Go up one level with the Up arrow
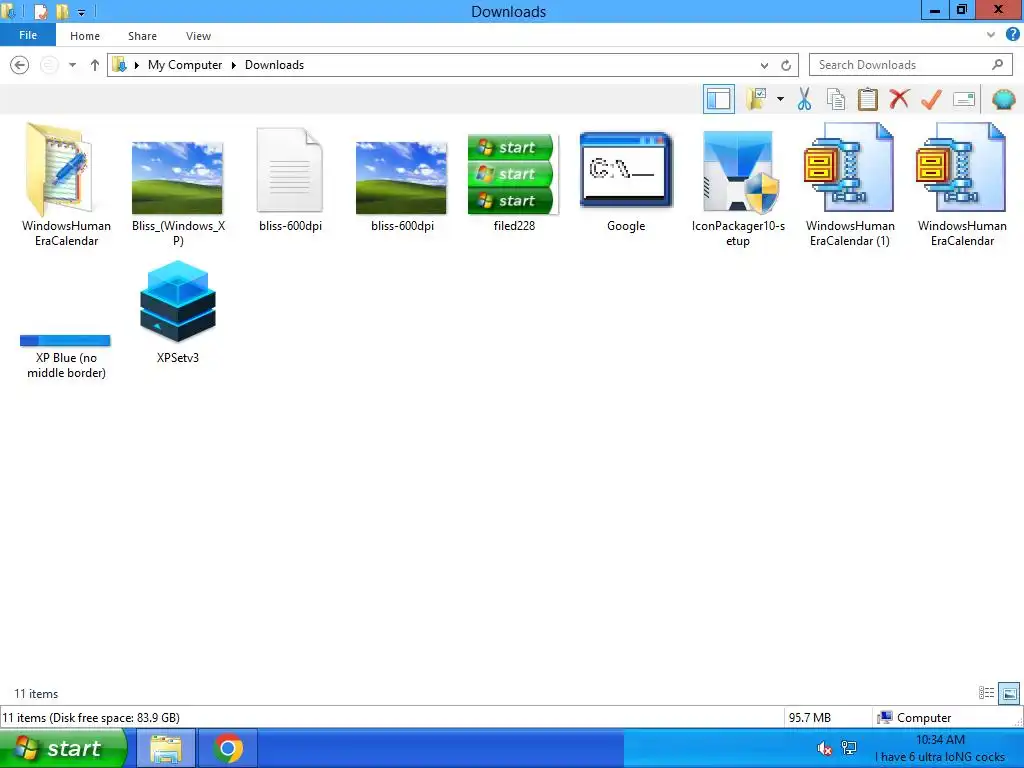Screen dimensions: 1024x768 pyautogui.click(x=95, y=65)
